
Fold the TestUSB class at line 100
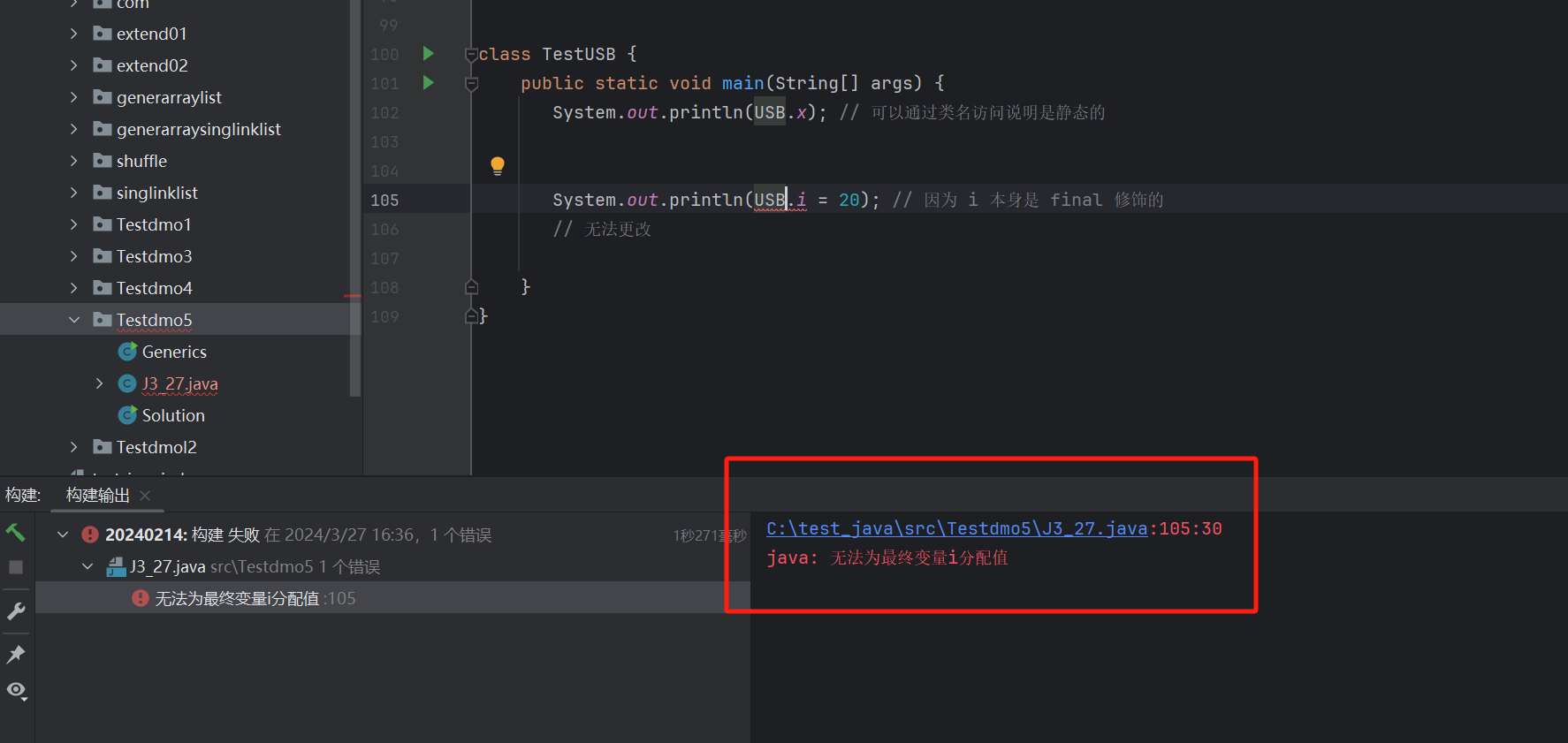471,55
